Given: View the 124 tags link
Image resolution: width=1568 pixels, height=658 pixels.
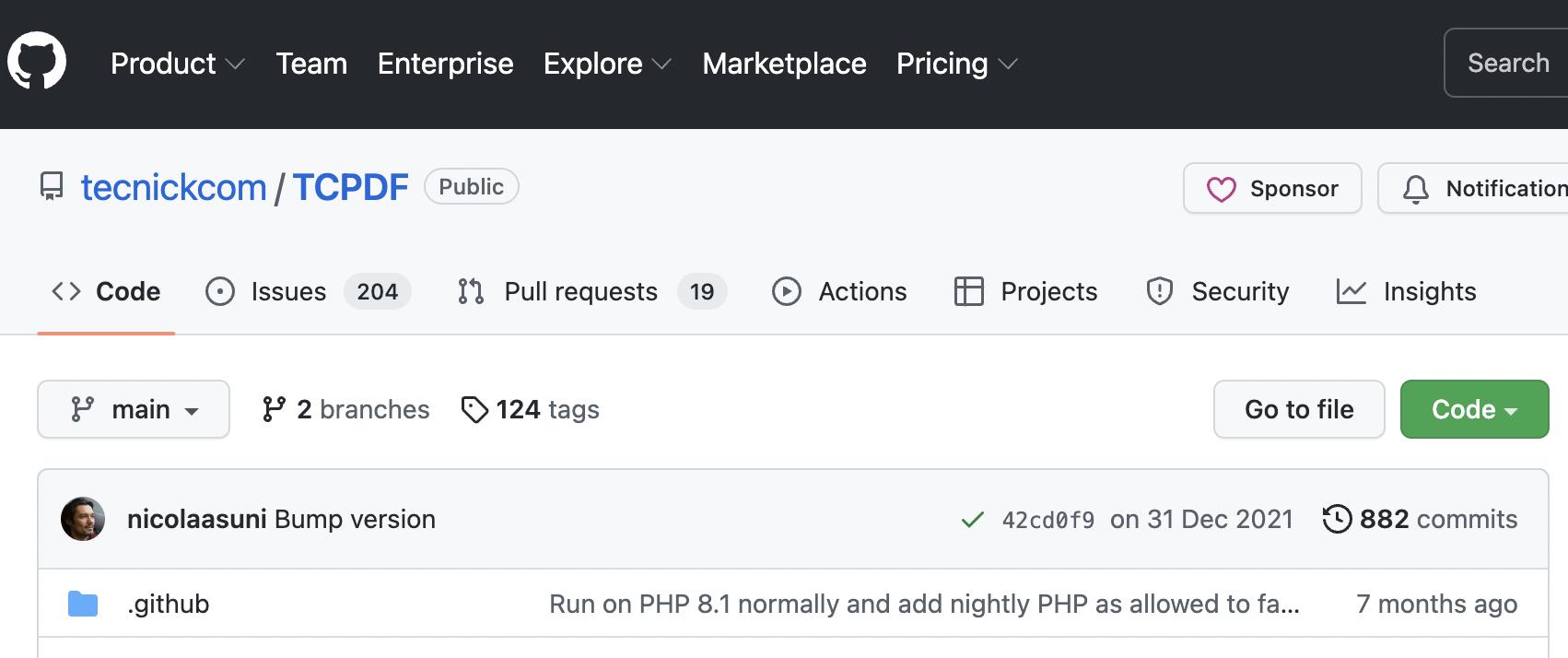Looking at the screenshot, I should [530, 409].
